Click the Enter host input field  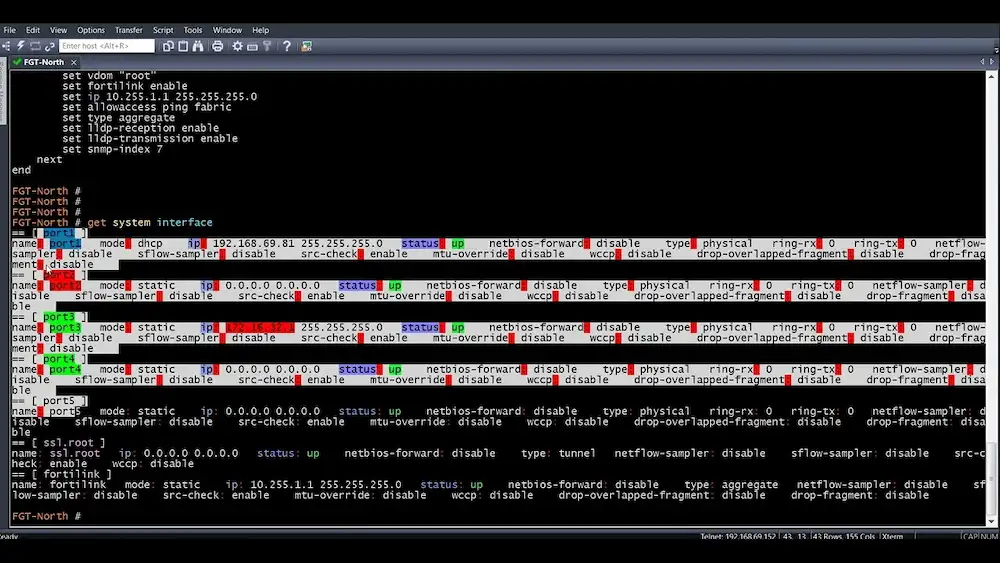point(107,46)
